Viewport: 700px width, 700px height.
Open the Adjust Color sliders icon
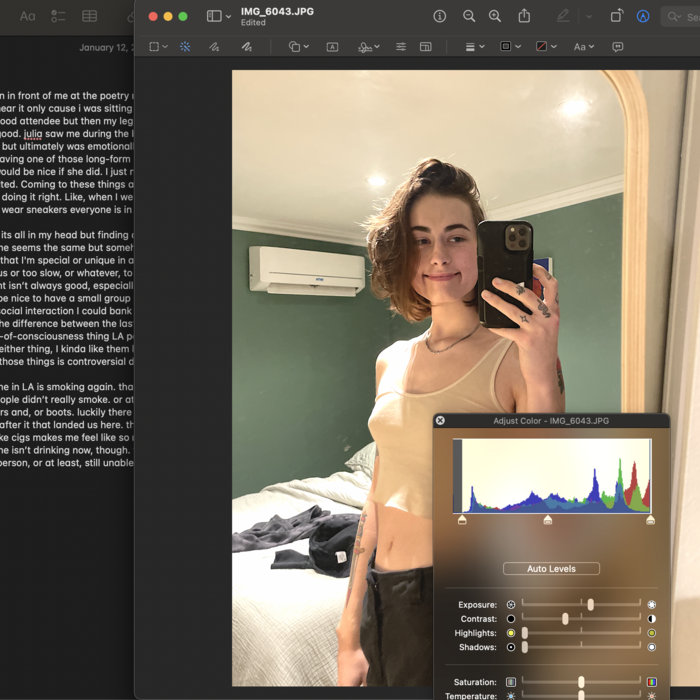pyautogui.click(x=401, y=47)
